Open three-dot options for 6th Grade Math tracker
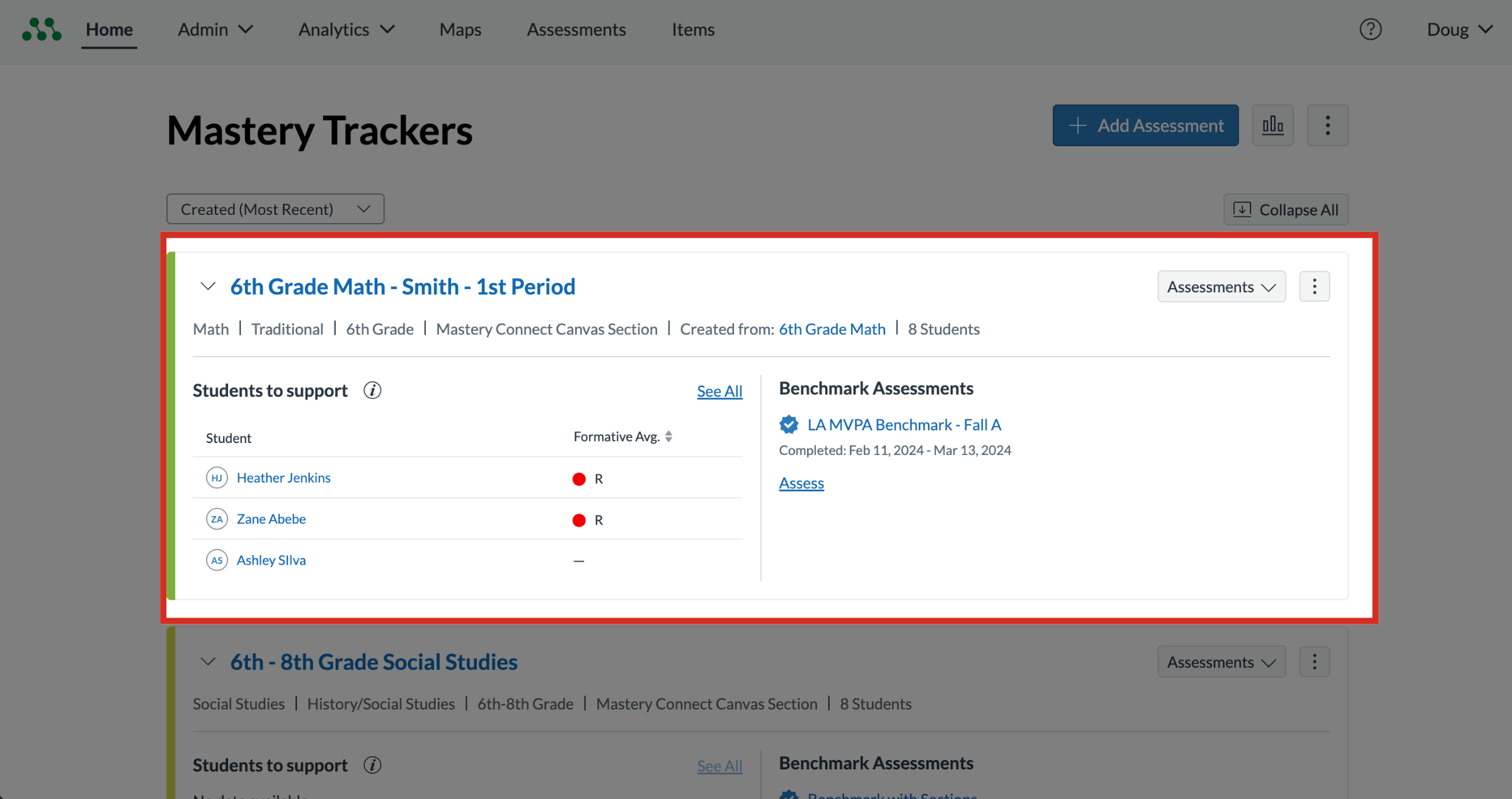 1314,287
